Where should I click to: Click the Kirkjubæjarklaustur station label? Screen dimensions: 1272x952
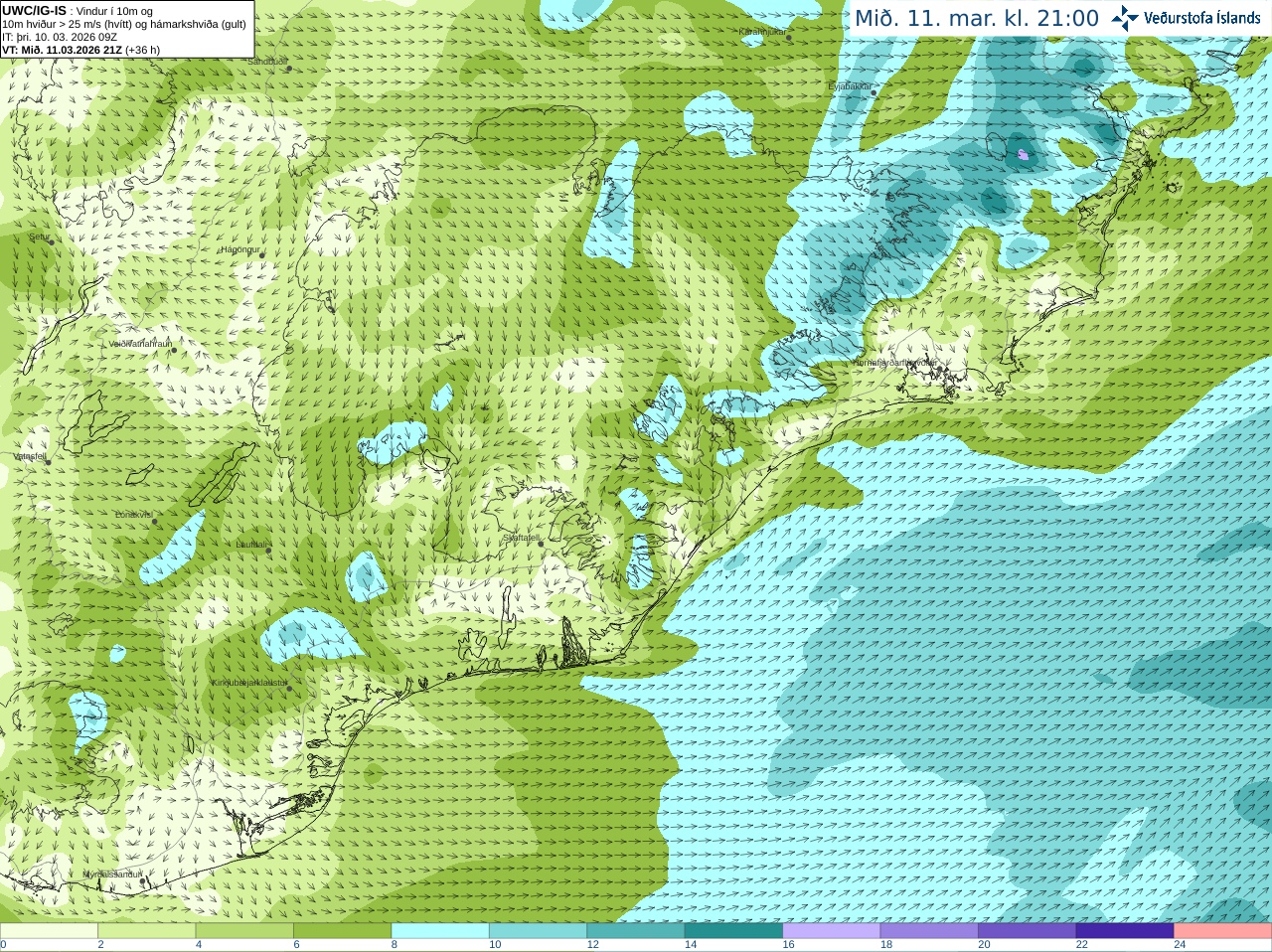pos(248,683)
